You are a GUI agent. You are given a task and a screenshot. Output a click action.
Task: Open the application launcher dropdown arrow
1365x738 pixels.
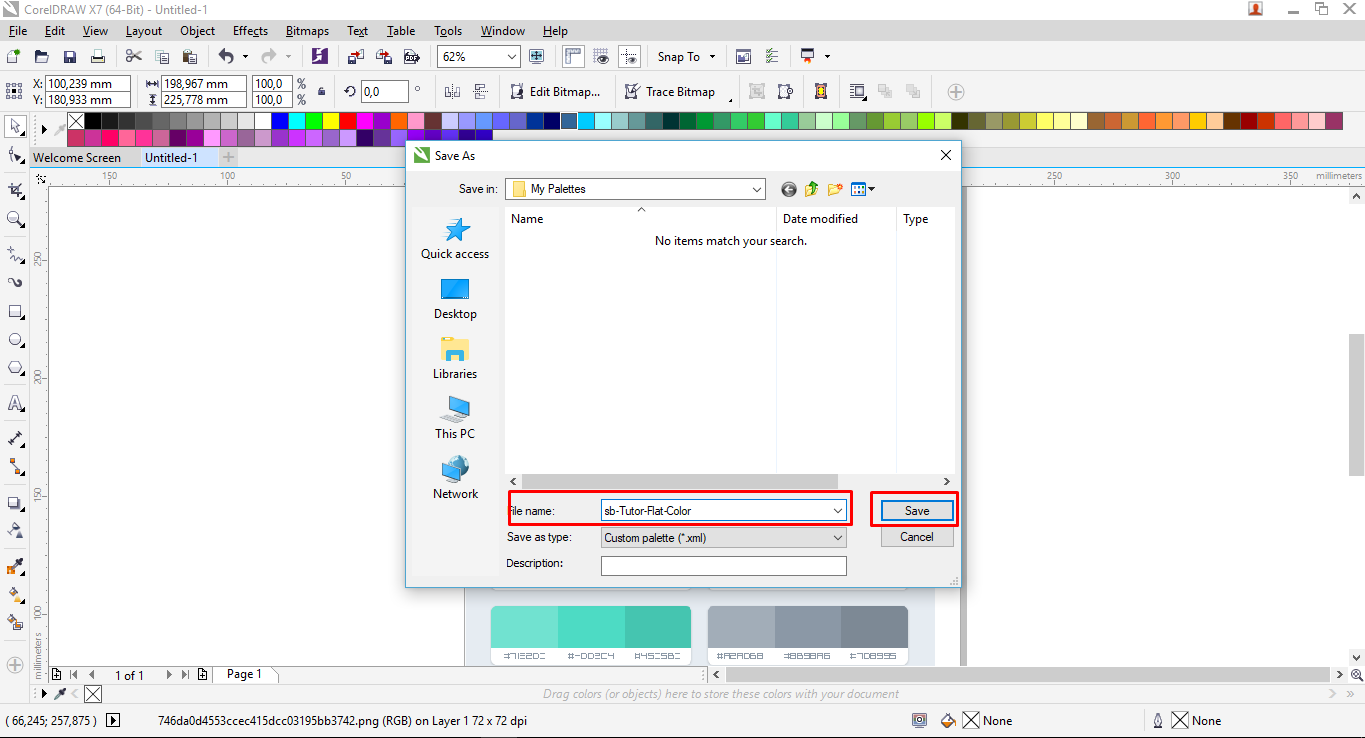tap(827, 57)
